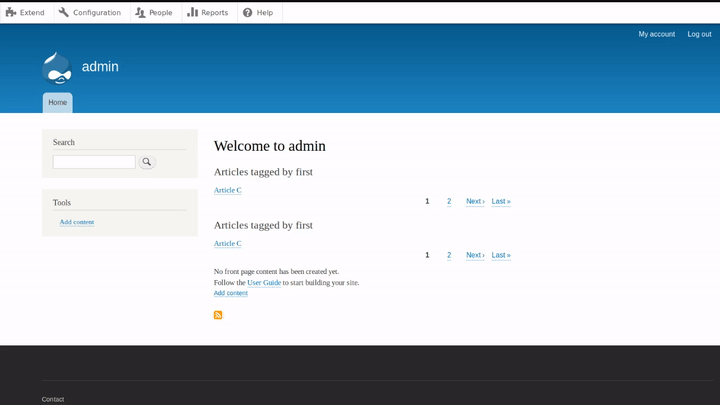
Task: Open the People menu item
Action: point(154,12)
